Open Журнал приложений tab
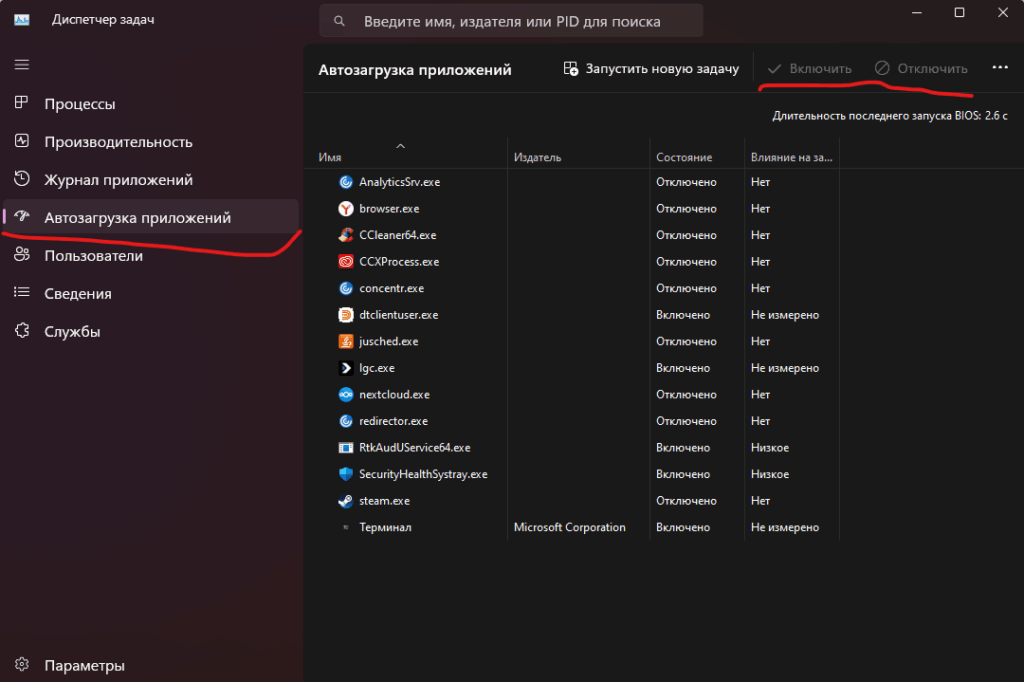The width and height of the screenshot is (1024, 682). pos(150,180)
